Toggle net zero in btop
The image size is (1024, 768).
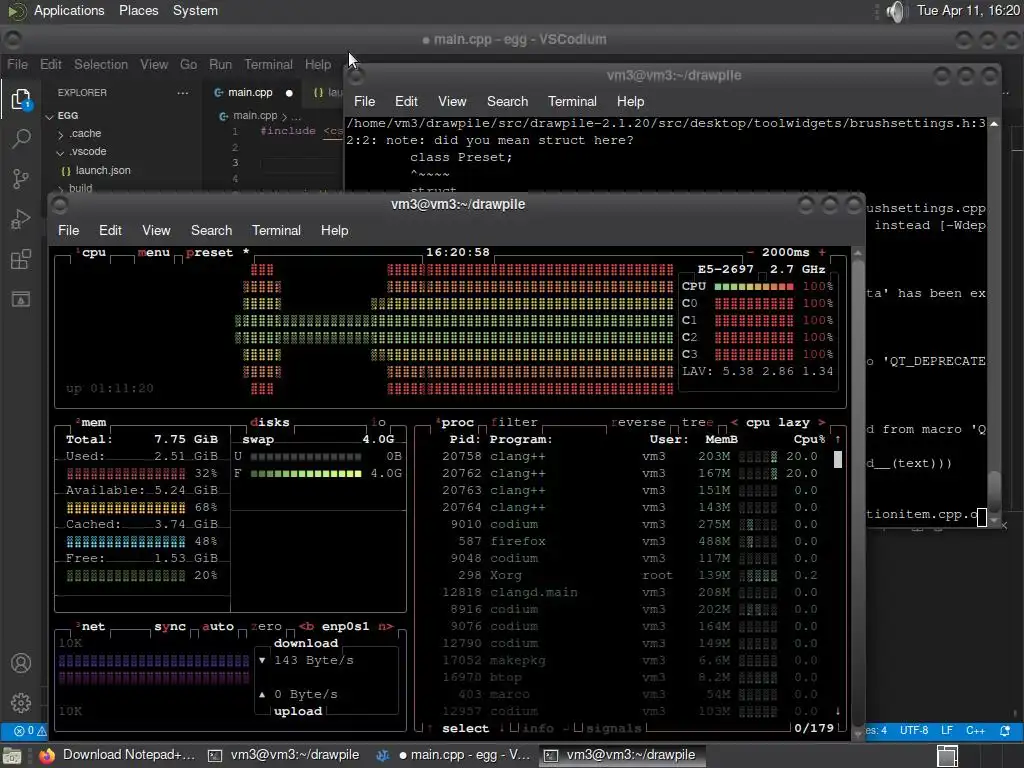coord(266,627)
